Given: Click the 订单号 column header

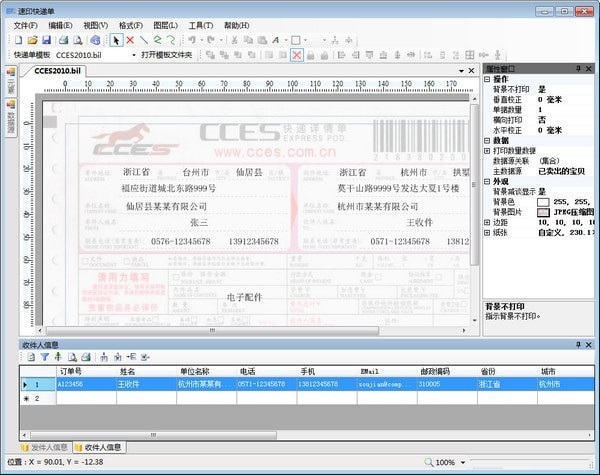Looking at the screenshot, I should point(86,371).
